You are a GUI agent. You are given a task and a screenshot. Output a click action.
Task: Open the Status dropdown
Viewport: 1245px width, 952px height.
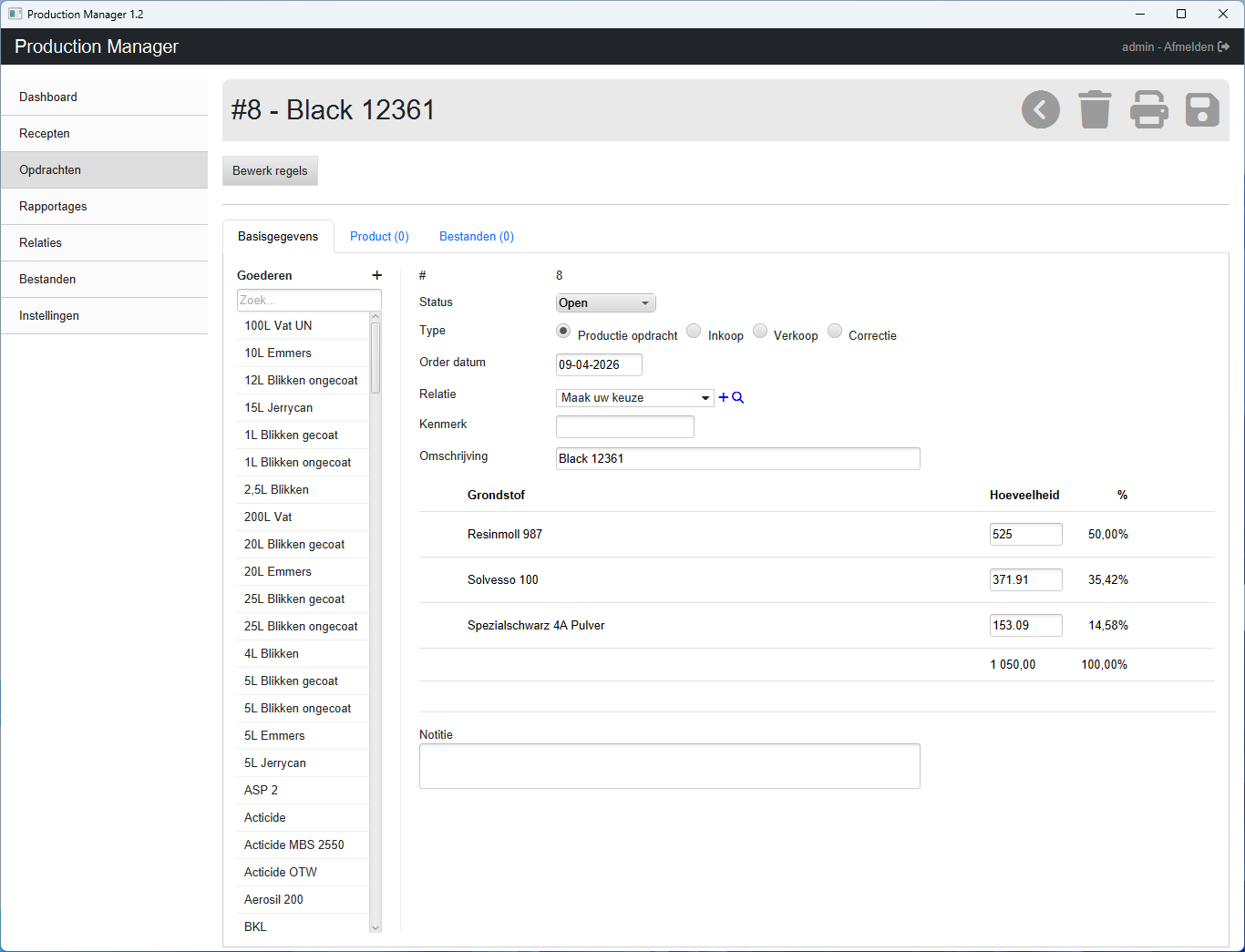click(x=605, y=303)
